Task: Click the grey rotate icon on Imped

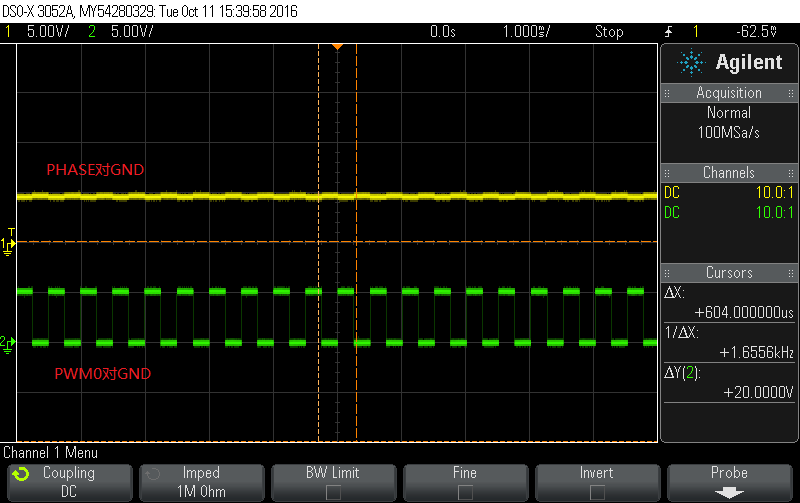Action: (x=153, y=474)
